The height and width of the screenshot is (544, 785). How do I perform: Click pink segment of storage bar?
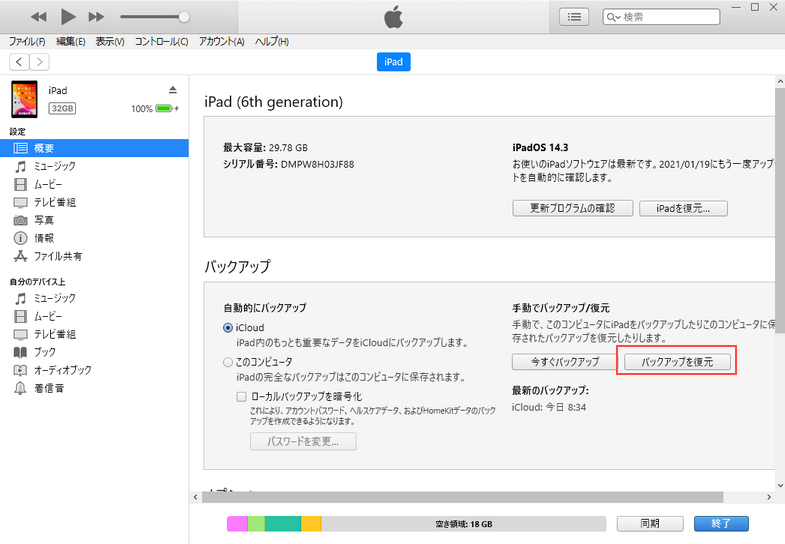point(237,523)
